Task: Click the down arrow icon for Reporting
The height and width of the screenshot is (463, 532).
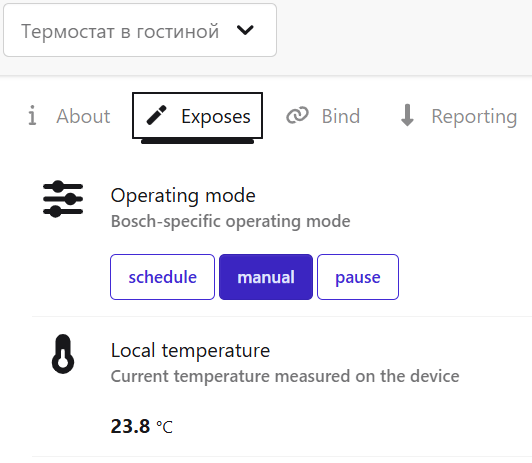Action: (407, 115)
